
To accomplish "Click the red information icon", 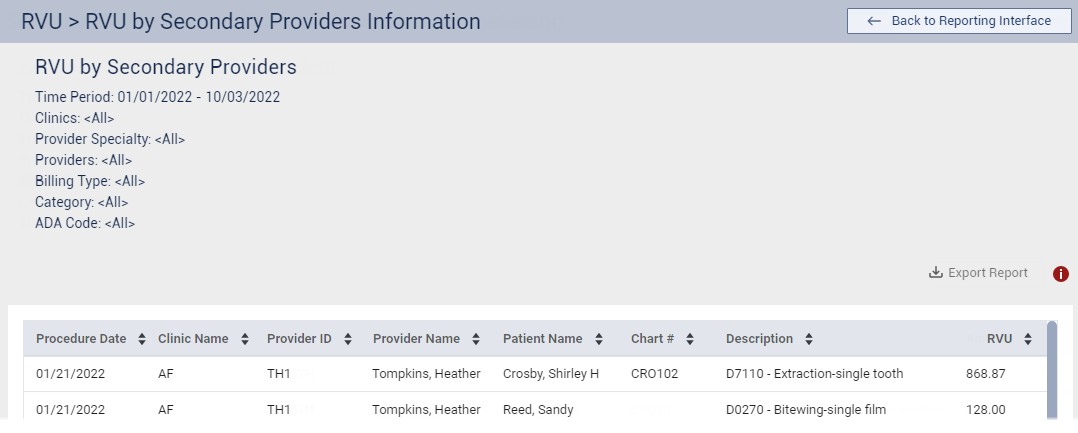I will click(1061, 273).
